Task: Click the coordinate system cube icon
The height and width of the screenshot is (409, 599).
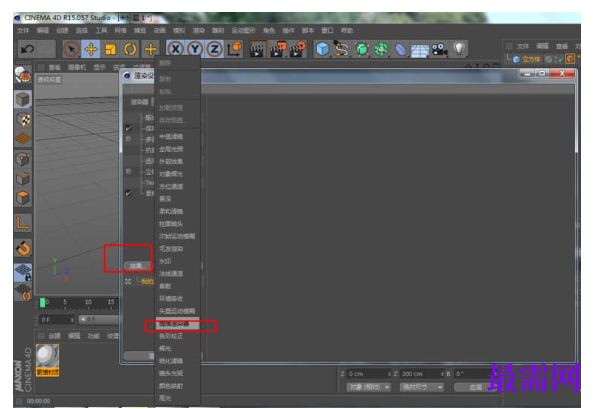Action: coord(235,49)
